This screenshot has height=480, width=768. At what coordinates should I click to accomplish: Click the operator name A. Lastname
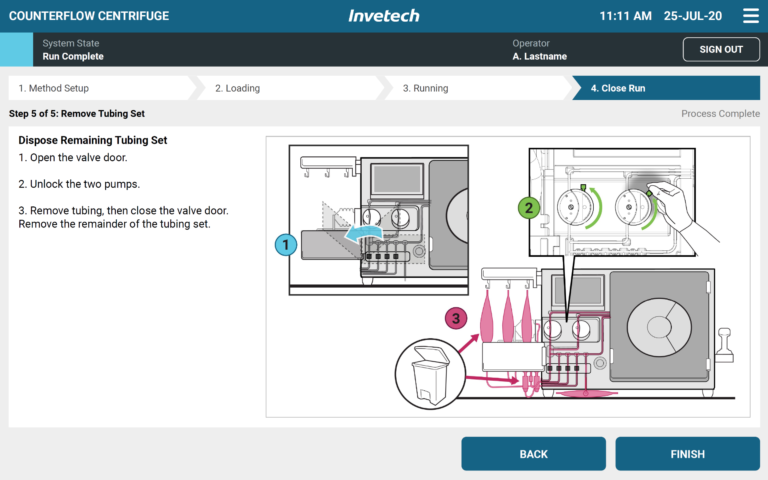(x=539, y=56)
